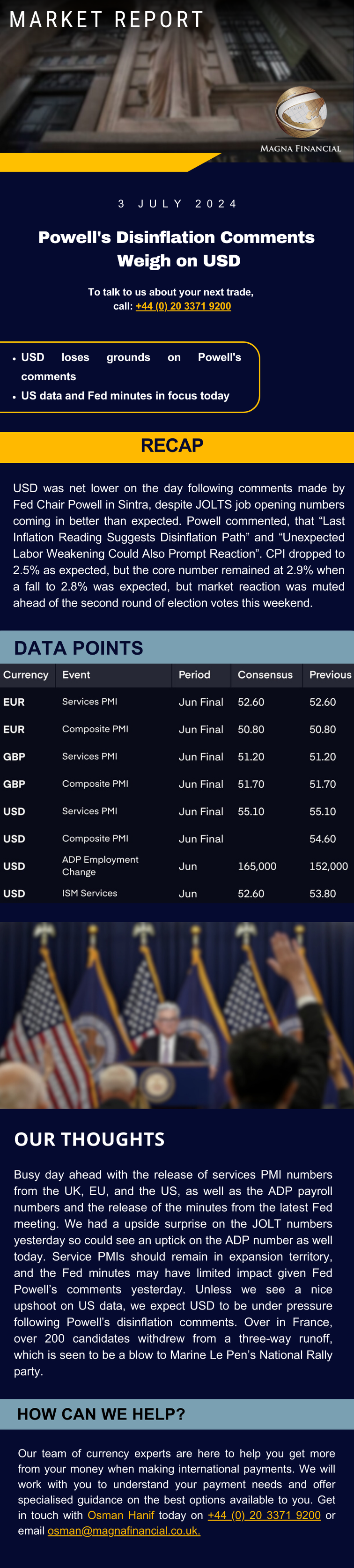Select the ADP Employment Change row
Viewport: 354px width, 1568px height.
click(x=177, y=865)
